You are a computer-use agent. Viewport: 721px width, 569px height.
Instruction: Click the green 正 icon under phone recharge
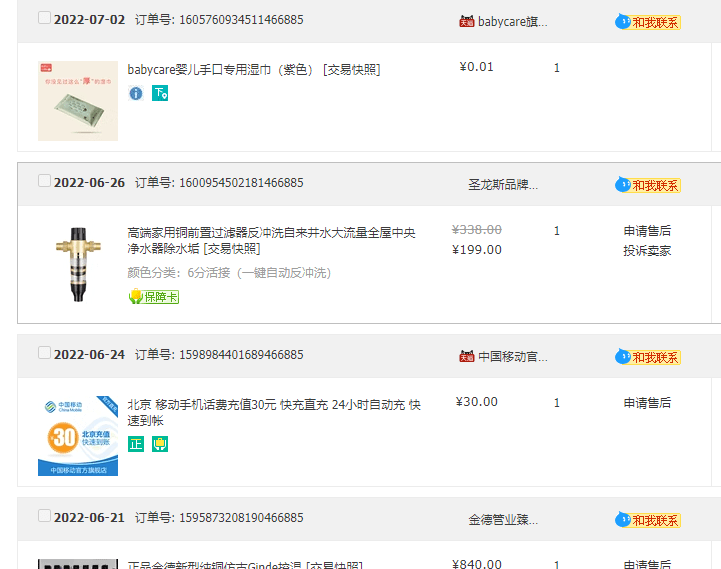136,444
